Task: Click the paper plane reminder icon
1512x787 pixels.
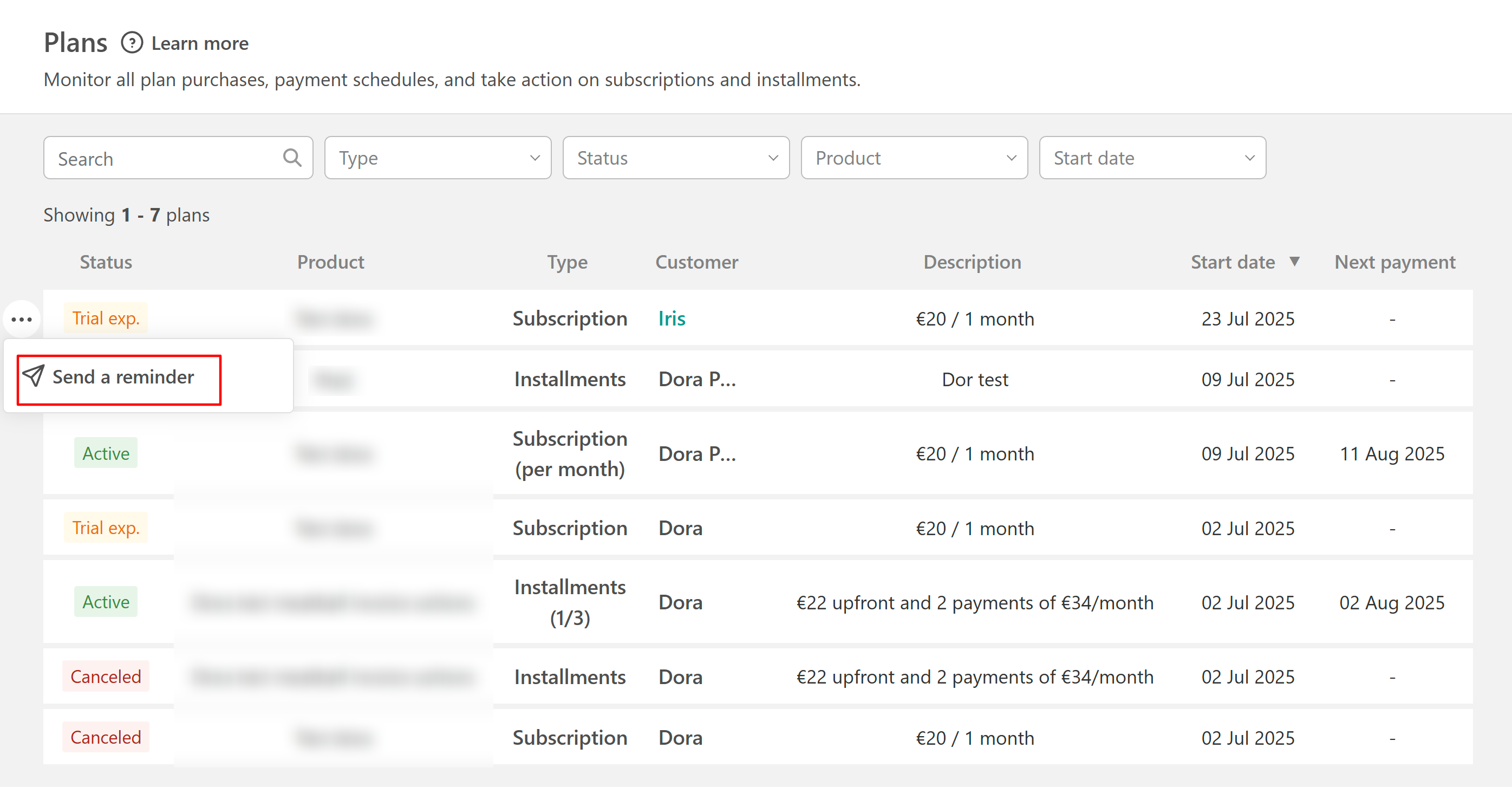Action: [x=34, y=375]
